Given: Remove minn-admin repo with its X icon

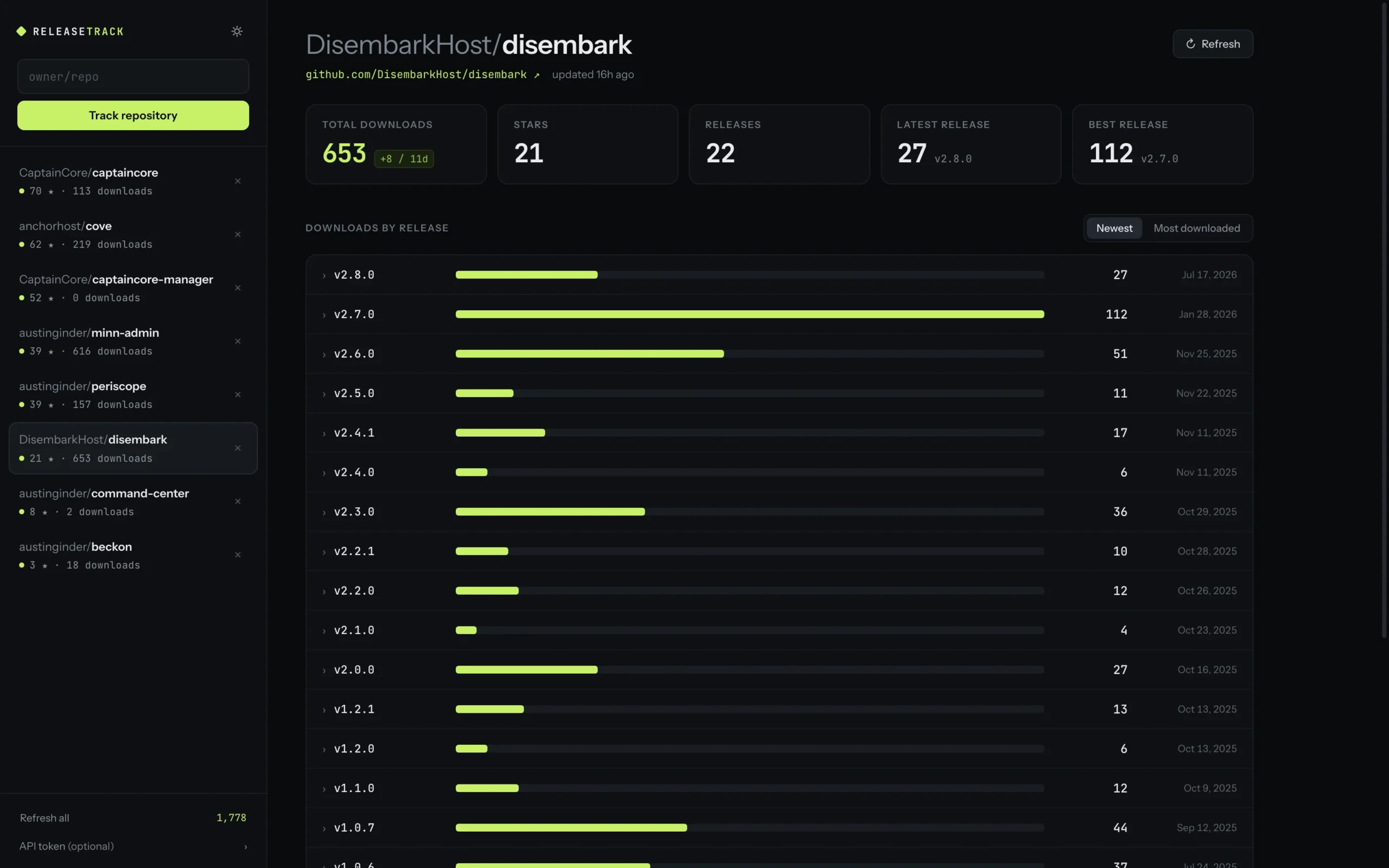Looking at the screenshot, I should pos(238,342).
